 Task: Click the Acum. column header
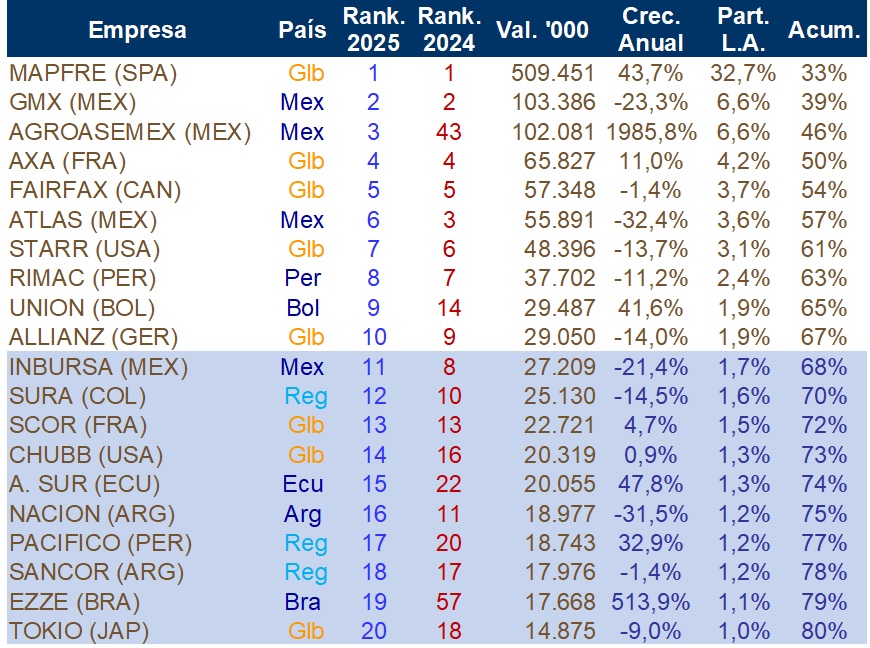click(824, 30)
